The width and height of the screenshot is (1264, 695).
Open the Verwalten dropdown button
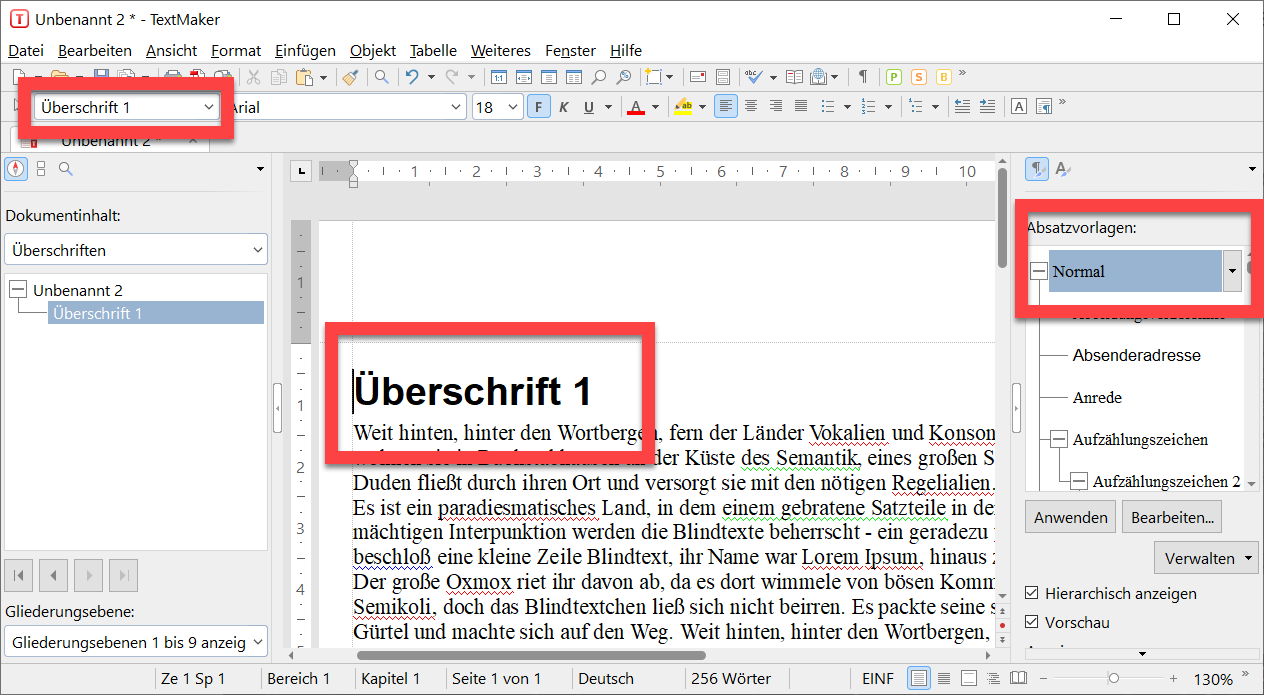pos(1206,558)
